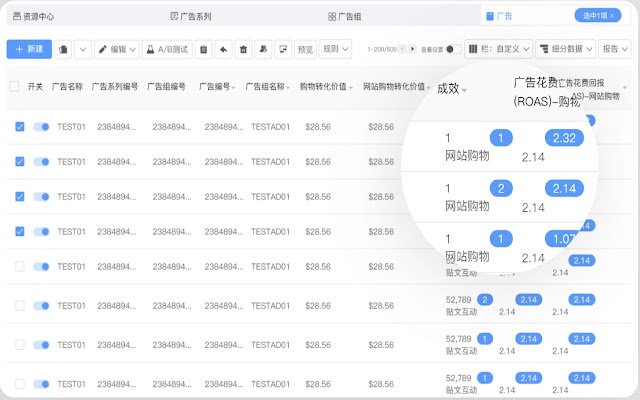Screen dimensions: 640x400
Task: Click the blue 广告 tab icon
Action: tap(490, 16)
